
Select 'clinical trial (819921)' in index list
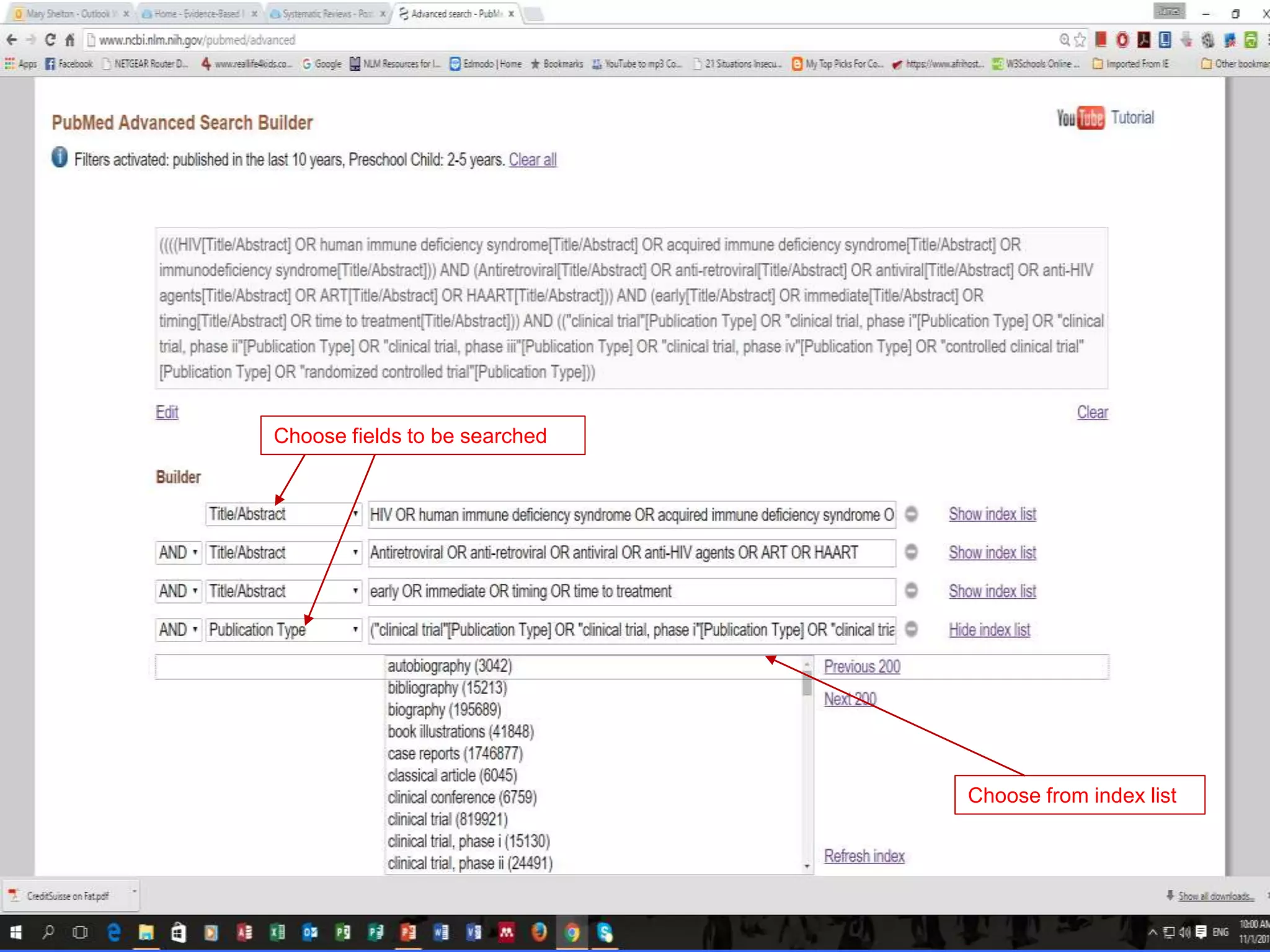point(448,819)
